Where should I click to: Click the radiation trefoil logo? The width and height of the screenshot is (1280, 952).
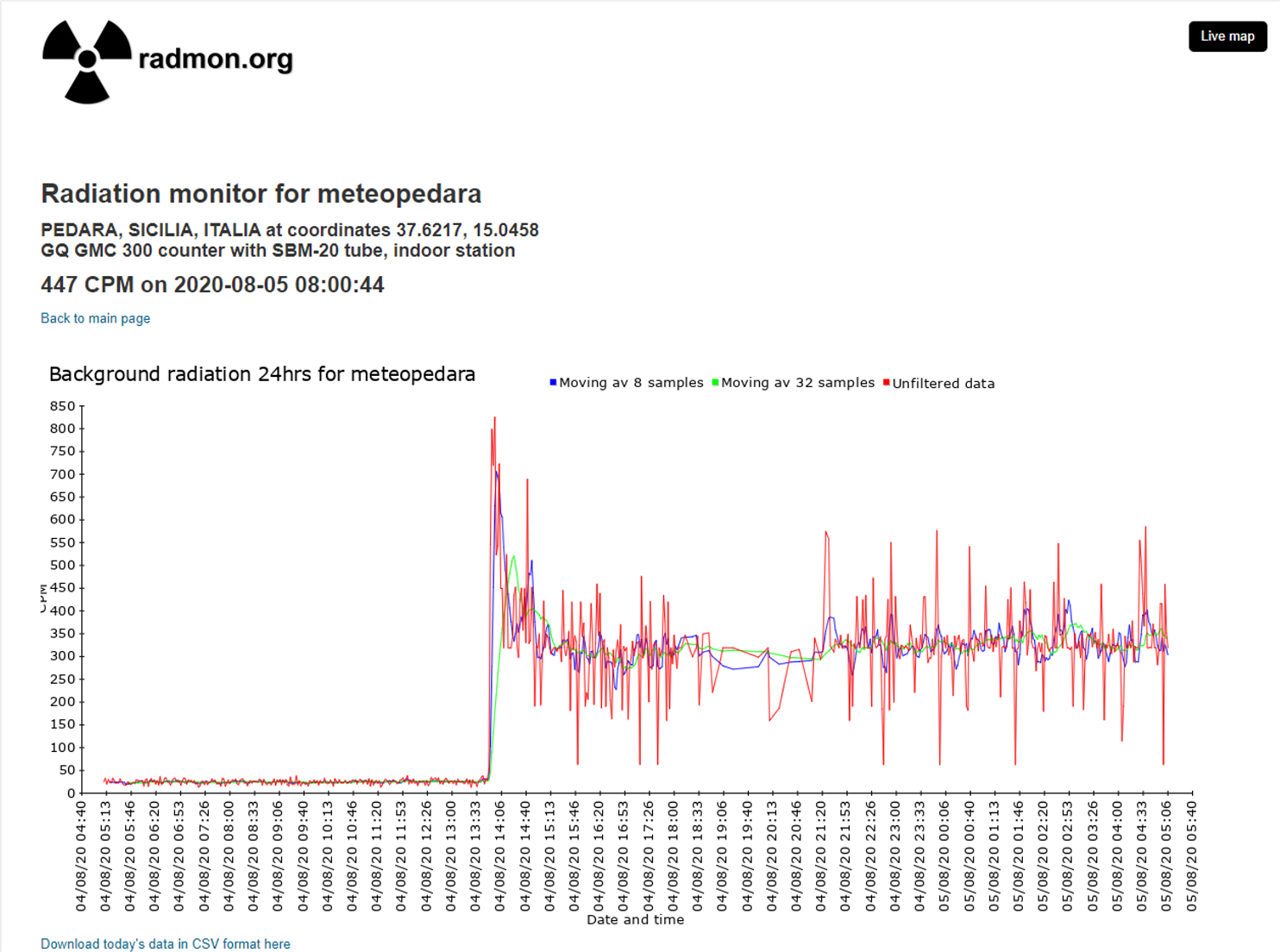86,60
